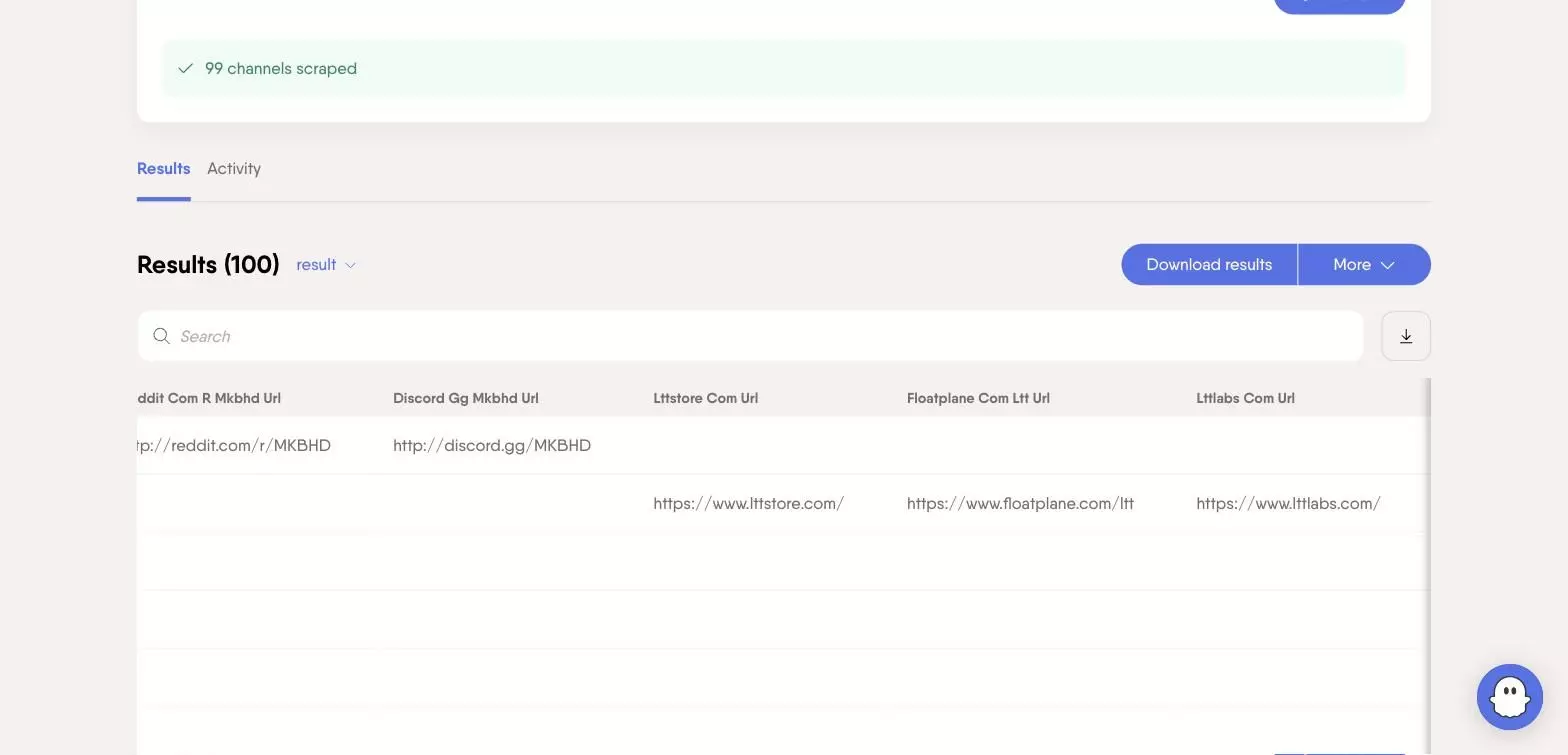Click the download icon button beside search

pyautogui.click(x=1406, y=336)
